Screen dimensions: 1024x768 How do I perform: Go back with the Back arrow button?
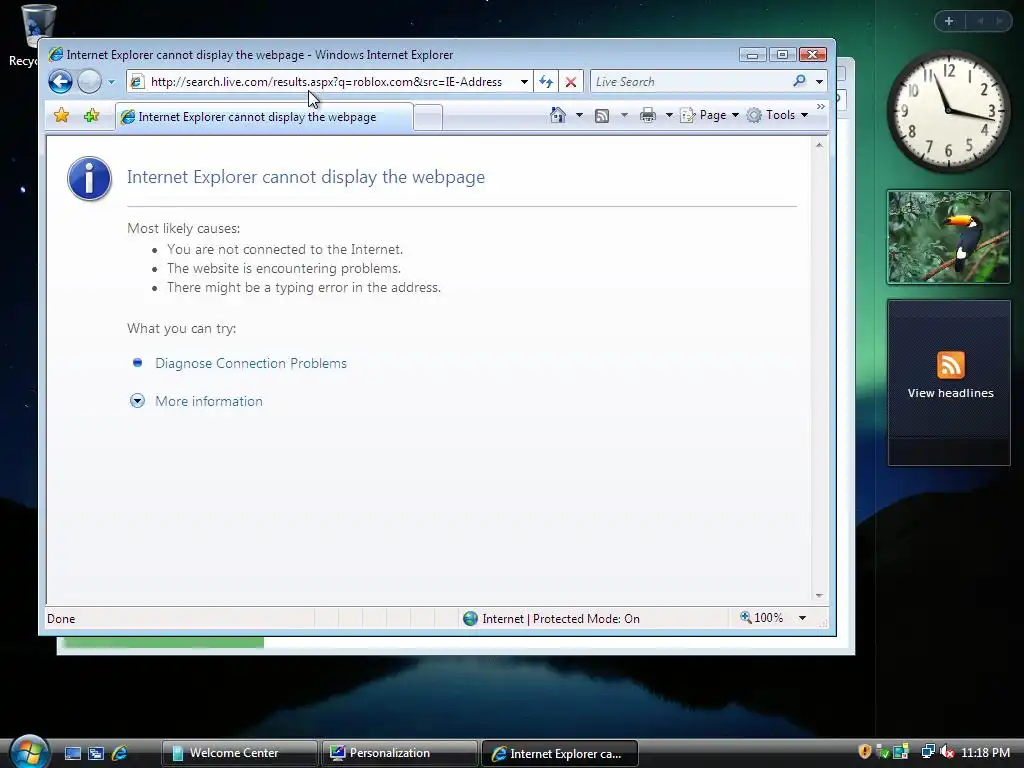[x=60, y=82]
